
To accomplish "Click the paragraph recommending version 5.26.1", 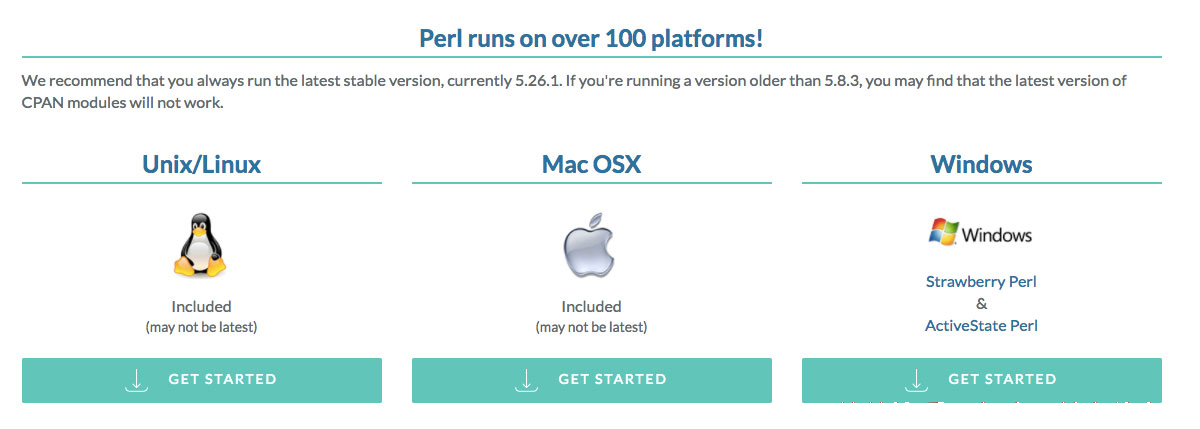I will 575,92.
